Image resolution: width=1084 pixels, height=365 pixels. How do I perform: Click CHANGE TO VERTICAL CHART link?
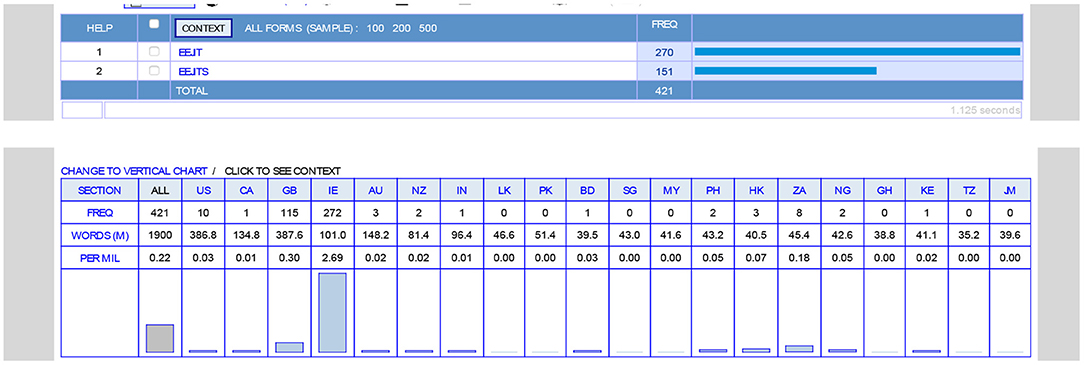pyautogui.click(x=134, y=171)
